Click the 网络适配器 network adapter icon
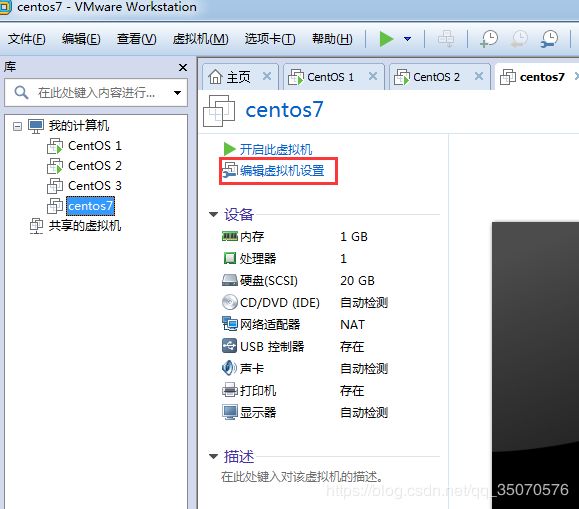The image size is (579, 509). [x=230, y=324]
